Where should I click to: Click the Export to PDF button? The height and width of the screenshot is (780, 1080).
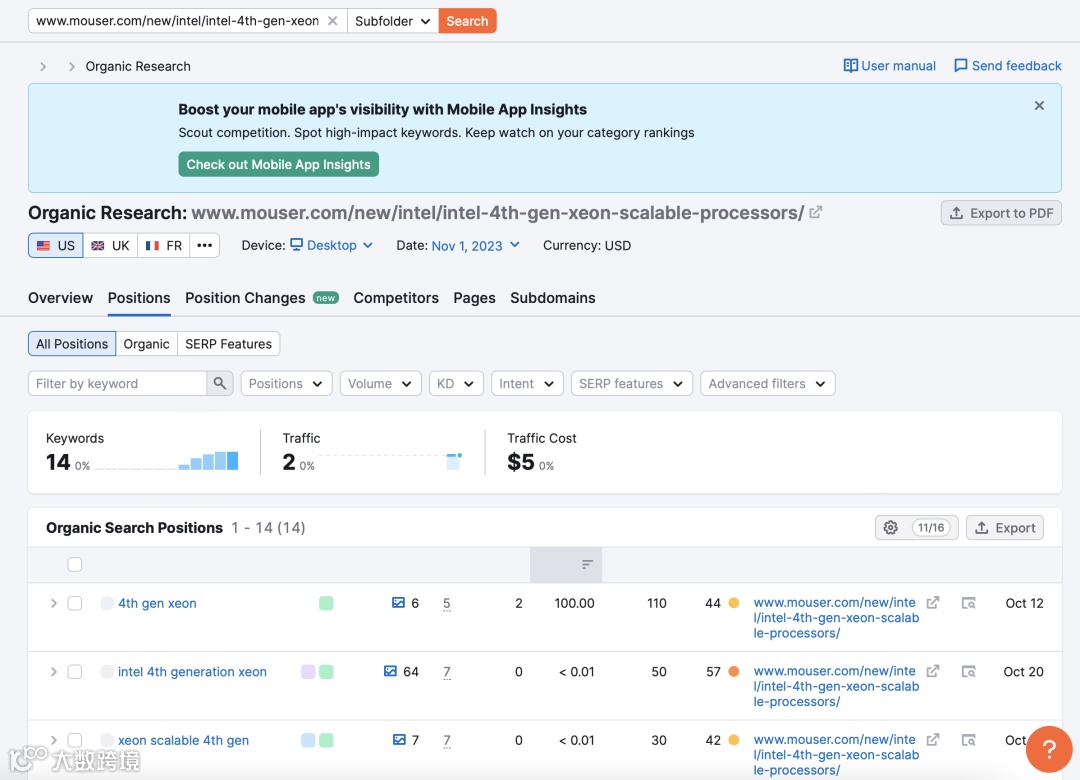click(x=1001, y=213)
